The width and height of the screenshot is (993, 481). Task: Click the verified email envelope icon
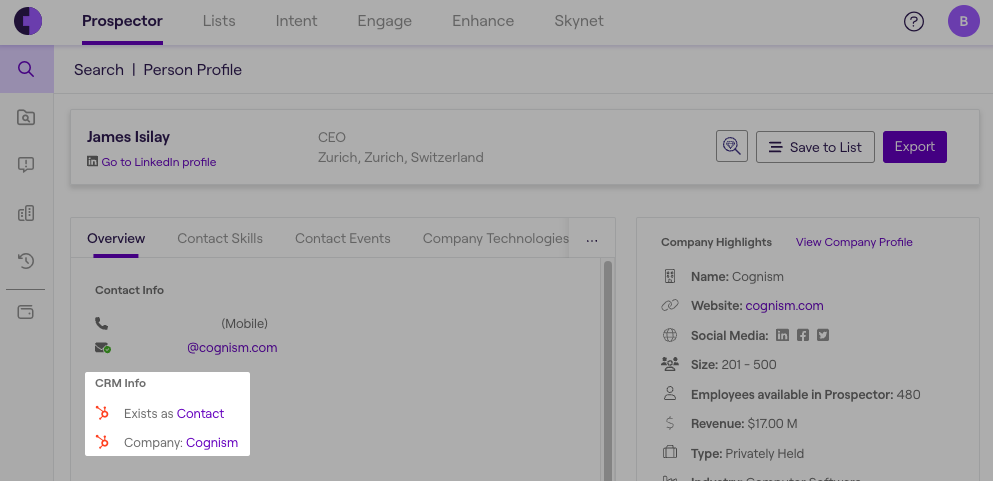click(x=103, y=347)
